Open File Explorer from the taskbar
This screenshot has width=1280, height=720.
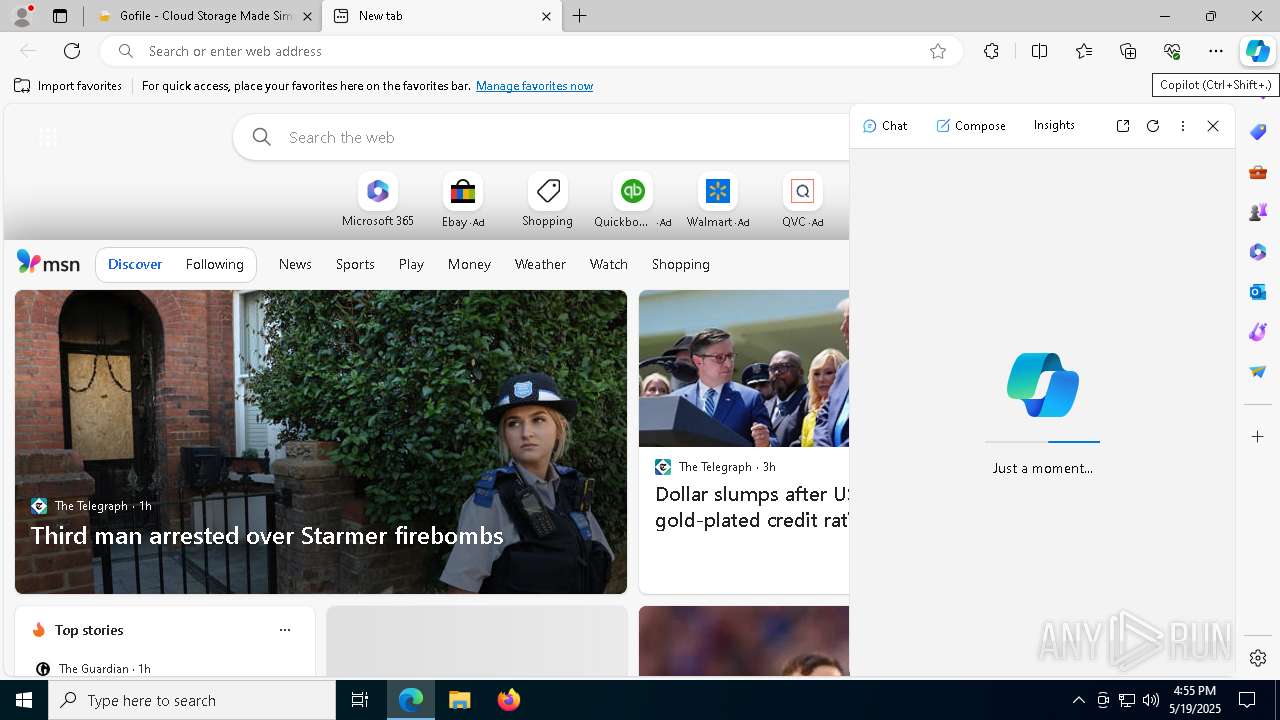tap(459, 700)
